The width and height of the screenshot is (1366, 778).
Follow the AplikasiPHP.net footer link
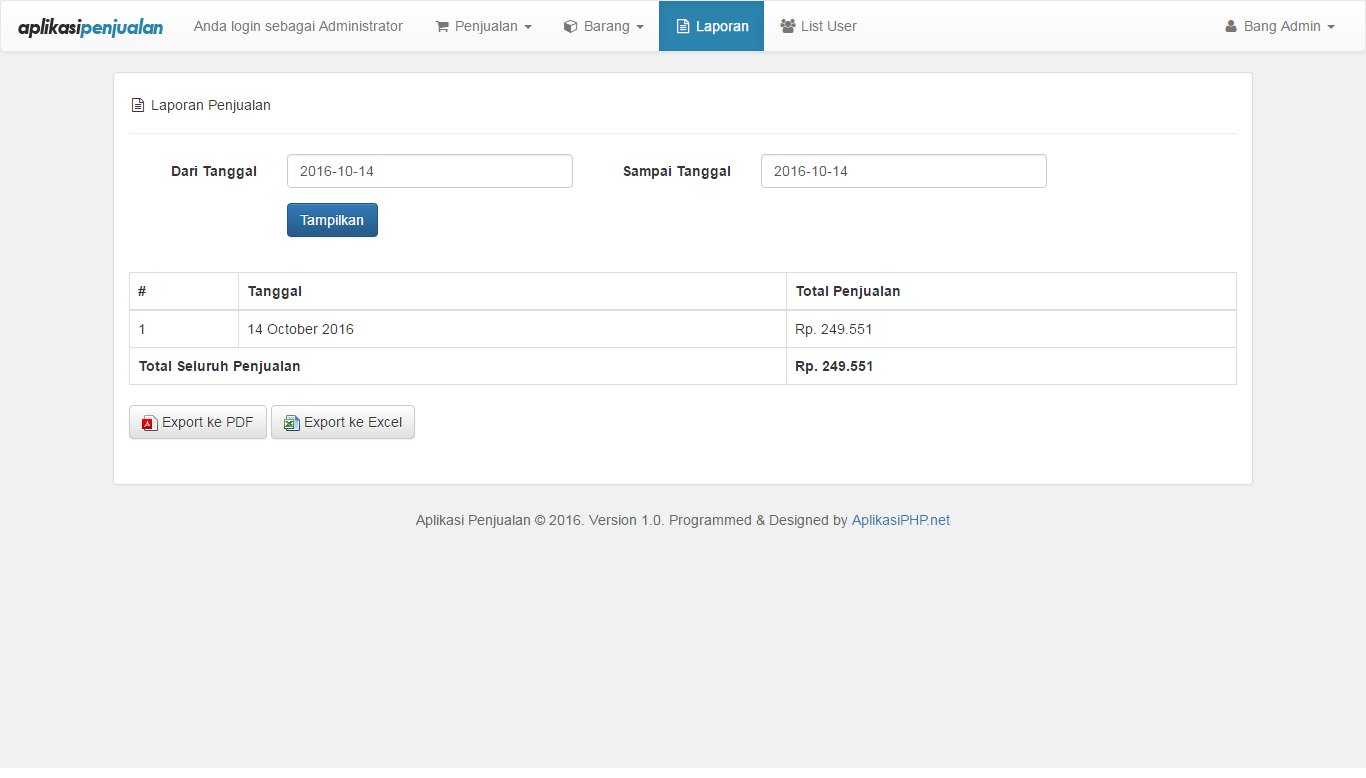pos(900,520)
